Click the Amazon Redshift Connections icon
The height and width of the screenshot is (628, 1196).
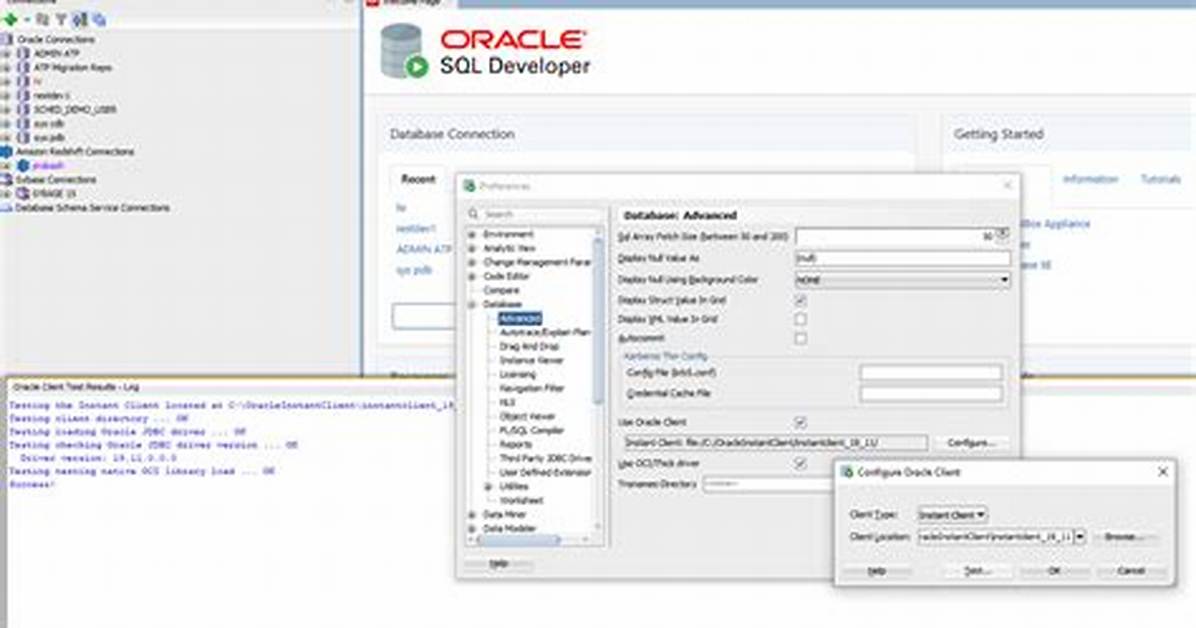pos(7,151)
